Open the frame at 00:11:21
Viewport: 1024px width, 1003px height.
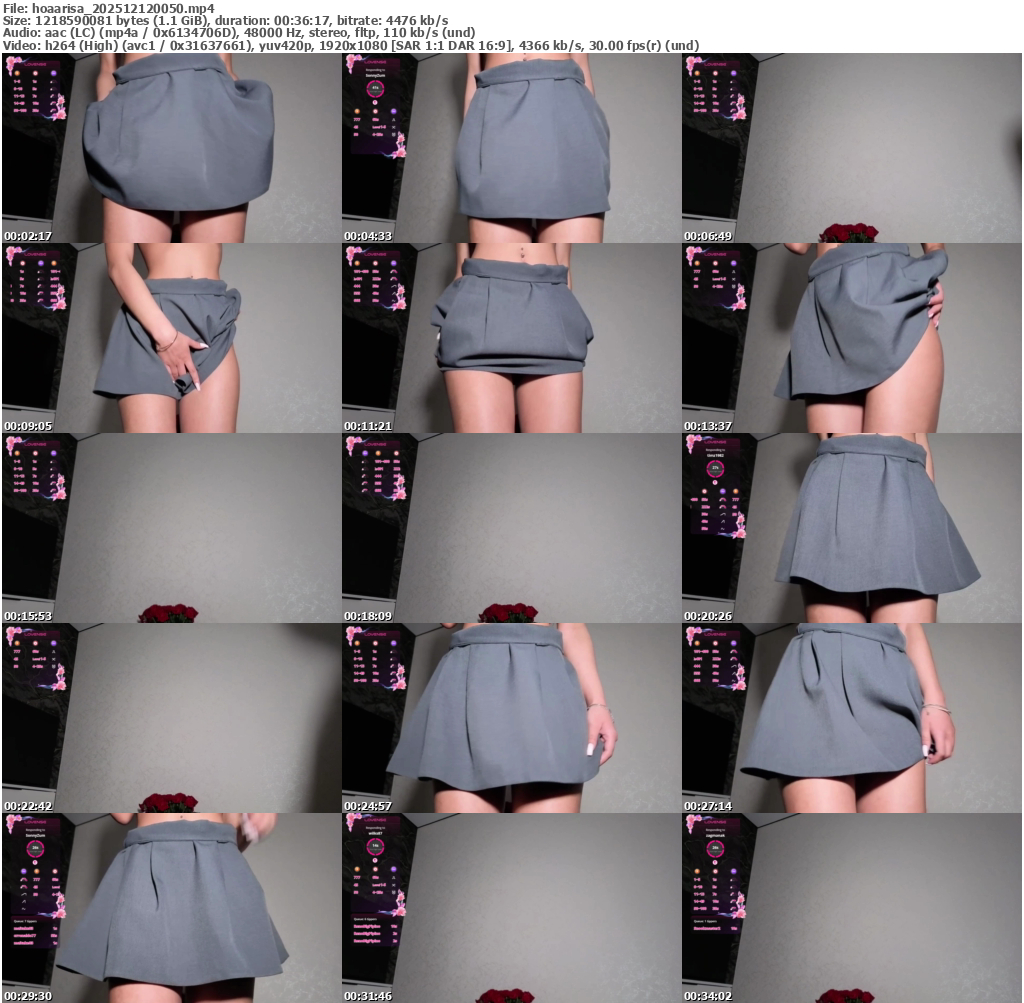point(511,338)
